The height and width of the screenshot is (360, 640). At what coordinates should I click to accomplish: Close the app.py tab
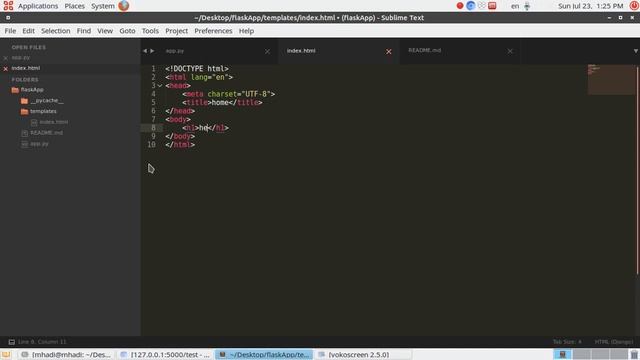[267, 51]
